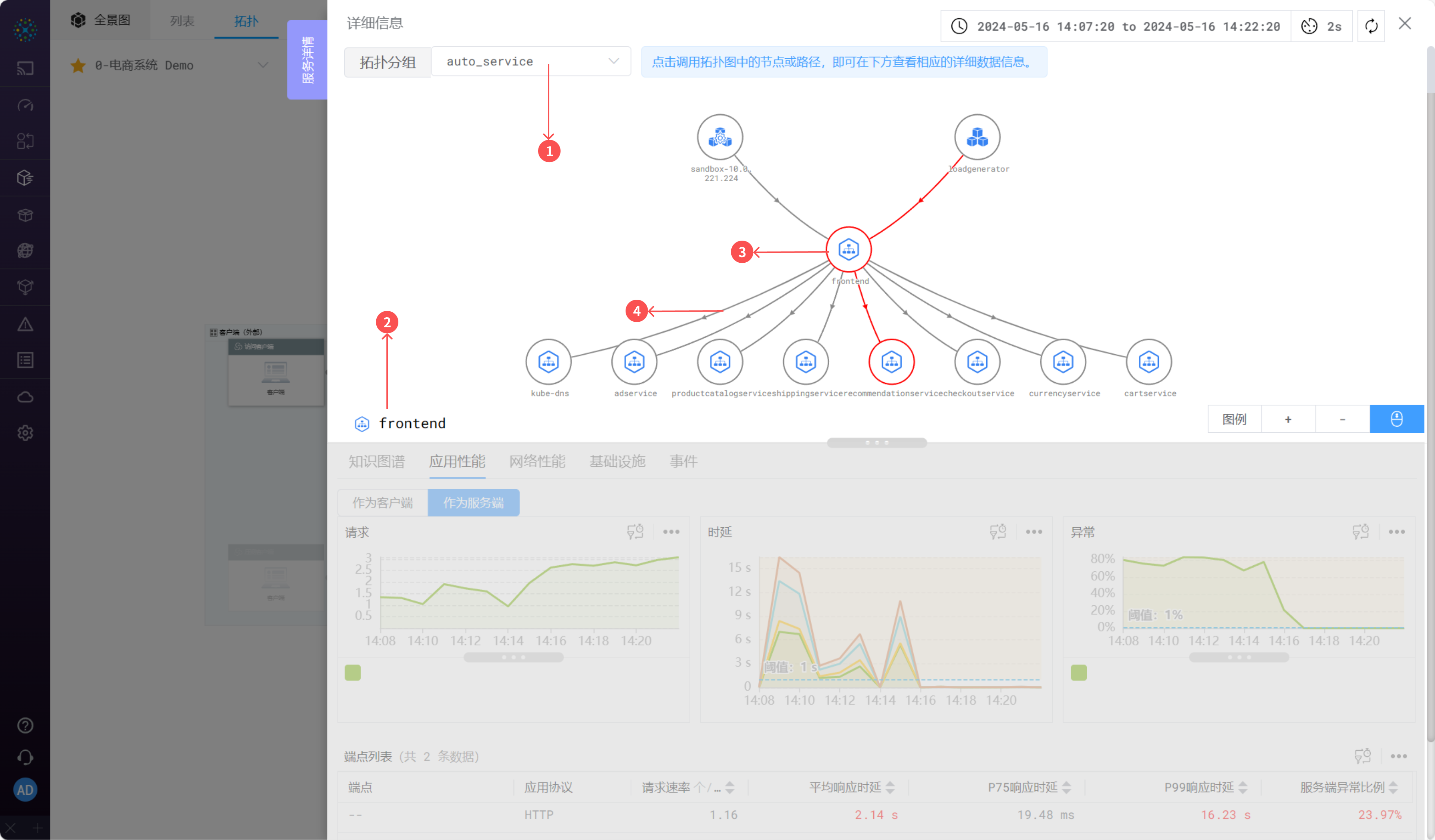Image resolution: width=1435 pixels, height=840 pixels.
Task: Open the settings gear in sidebar
Action: tap(25, 433)
